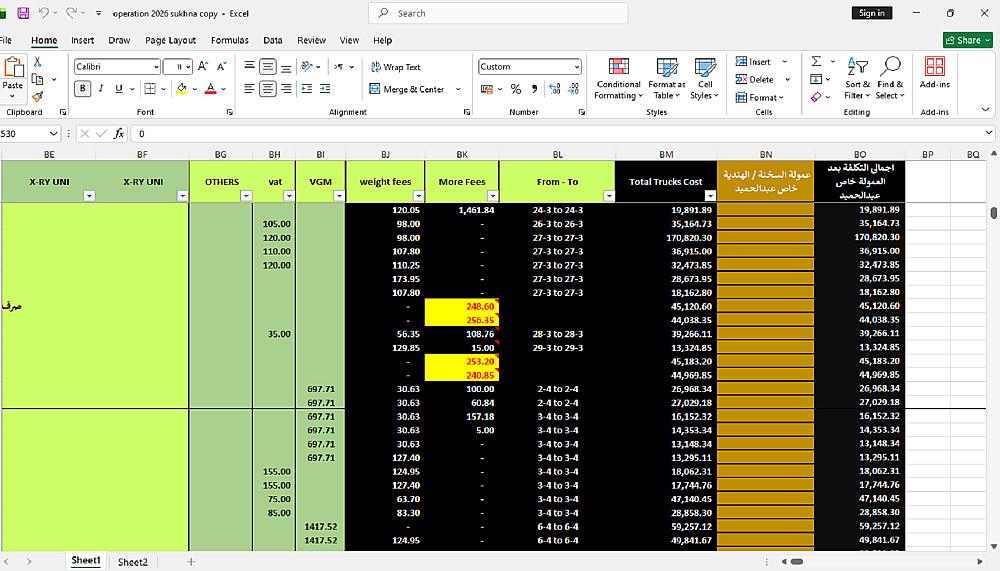Click the yellow Fill Color swatch
The width and height of the screenshot is (1000, 571).
181,89
